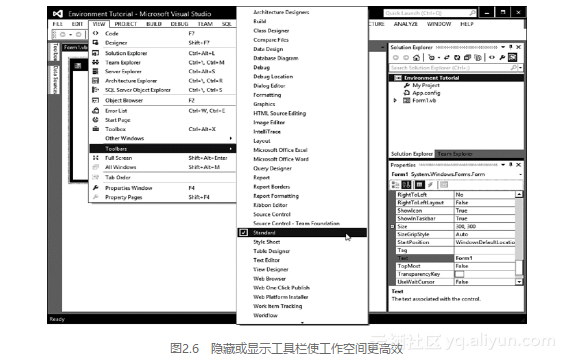This screenshot has width=566, height=361.
Task: Click Properties grid icon in Properties toolbar
Action: click(419, 185)
